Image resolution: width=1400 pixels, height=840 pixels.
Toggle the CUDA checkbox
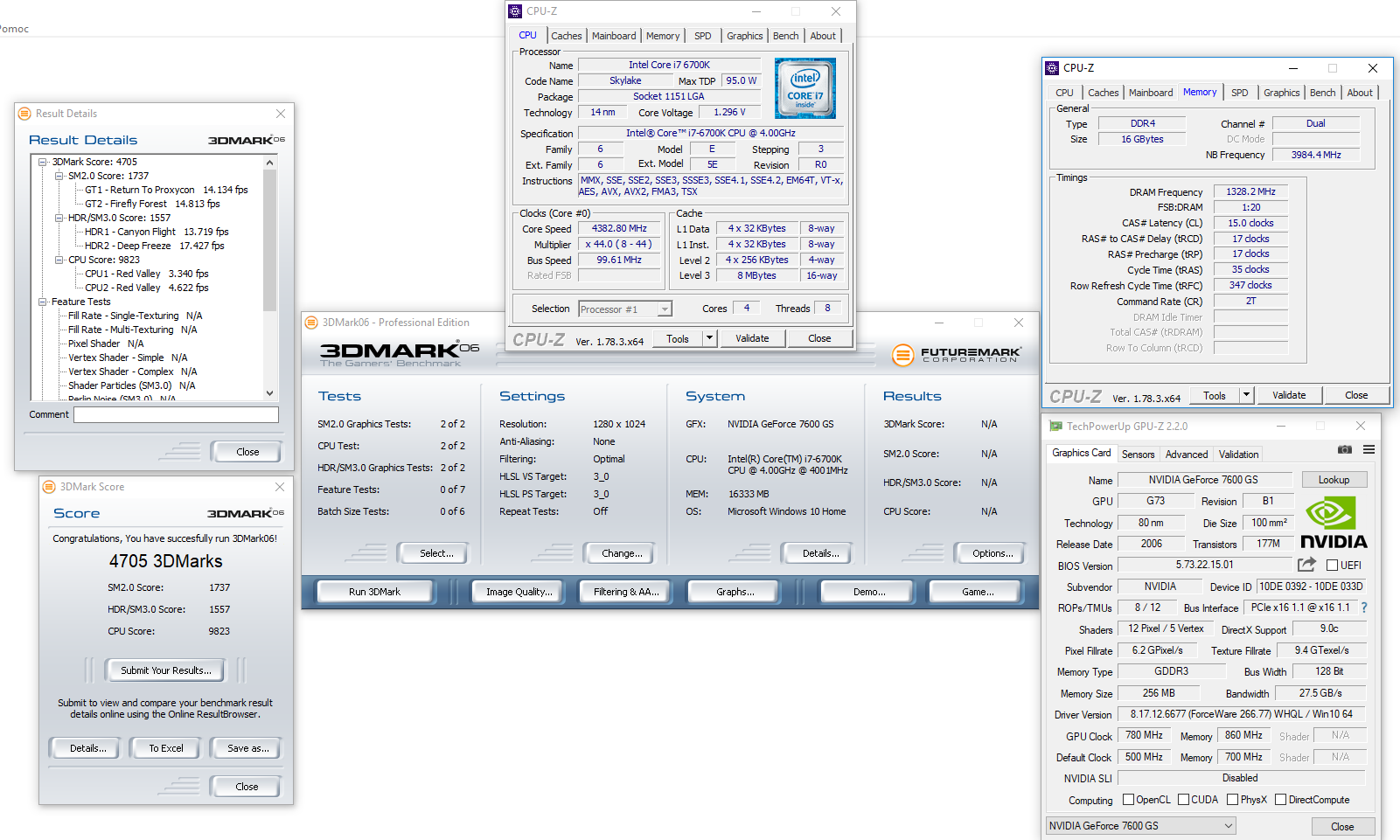1183,800
